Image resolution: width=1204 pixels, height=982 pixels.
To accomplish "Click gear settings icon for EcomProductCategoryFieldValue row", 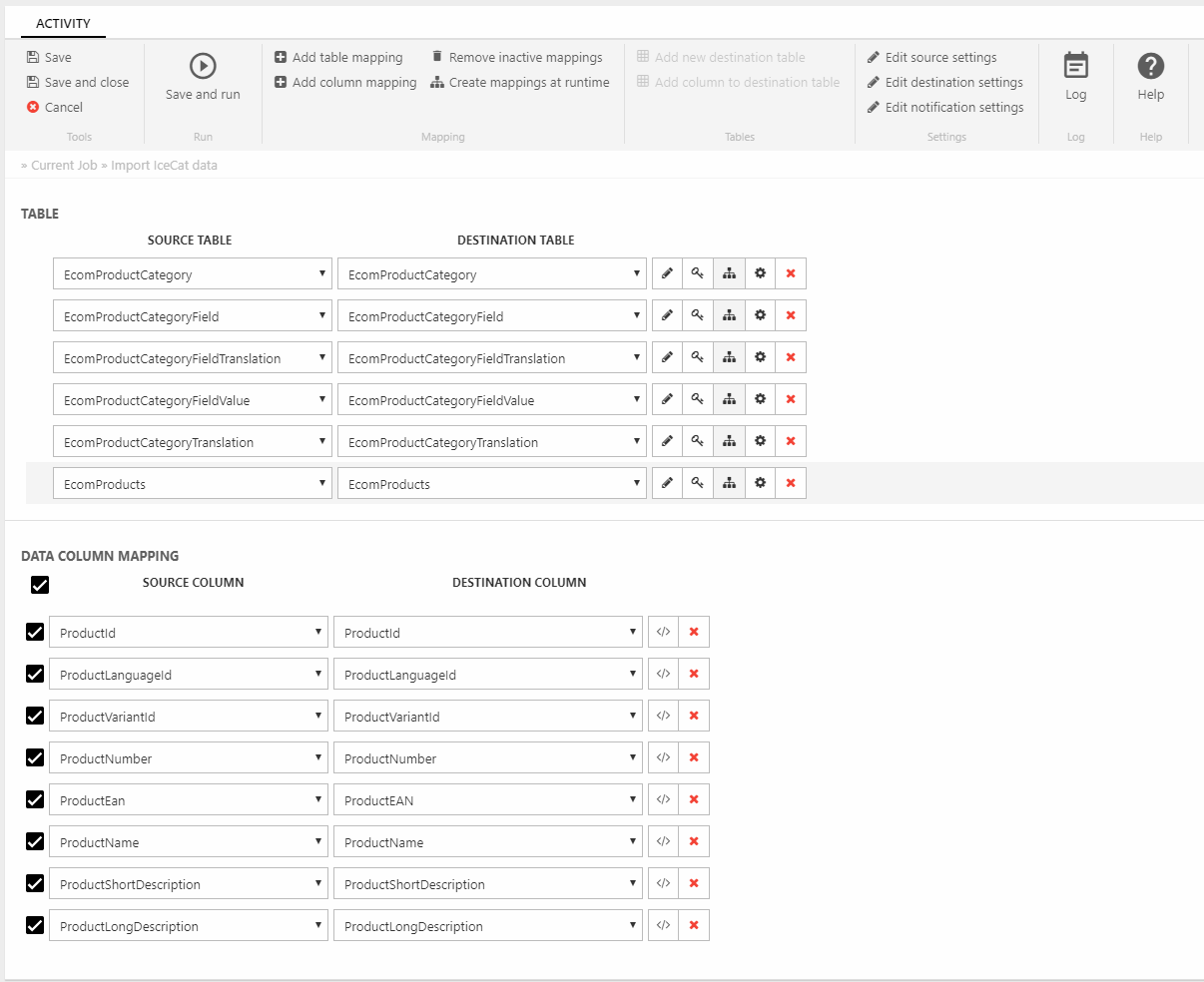I will (x=760, y=399).
